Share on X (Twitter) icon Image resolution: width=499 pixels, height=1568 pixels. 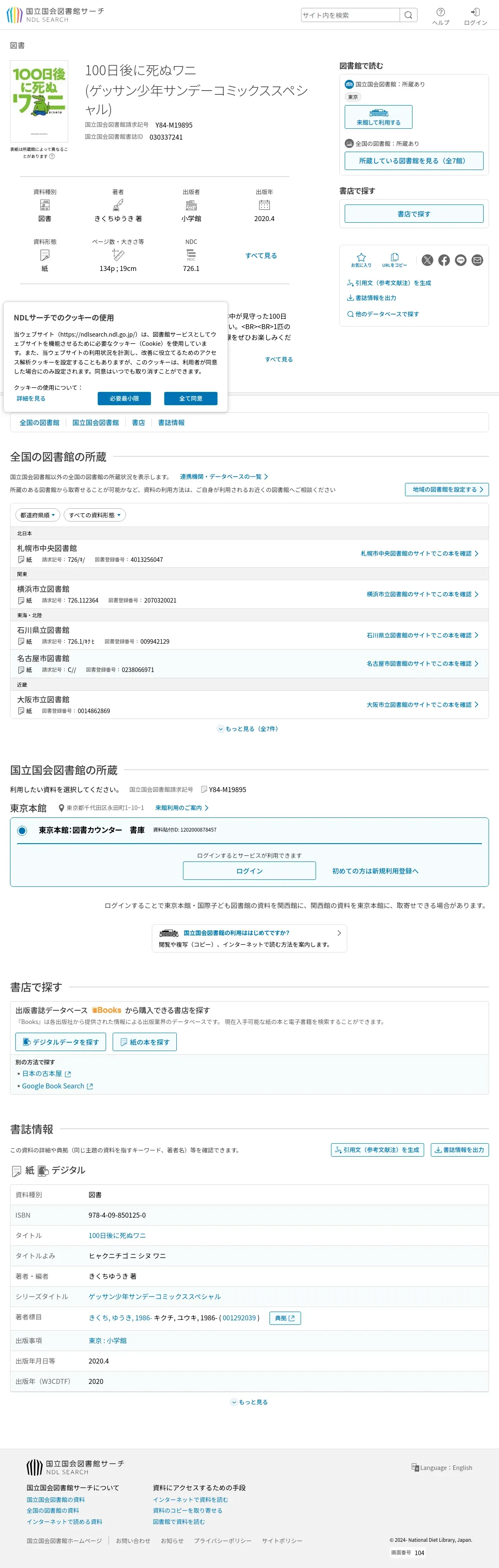click(427, 260)
